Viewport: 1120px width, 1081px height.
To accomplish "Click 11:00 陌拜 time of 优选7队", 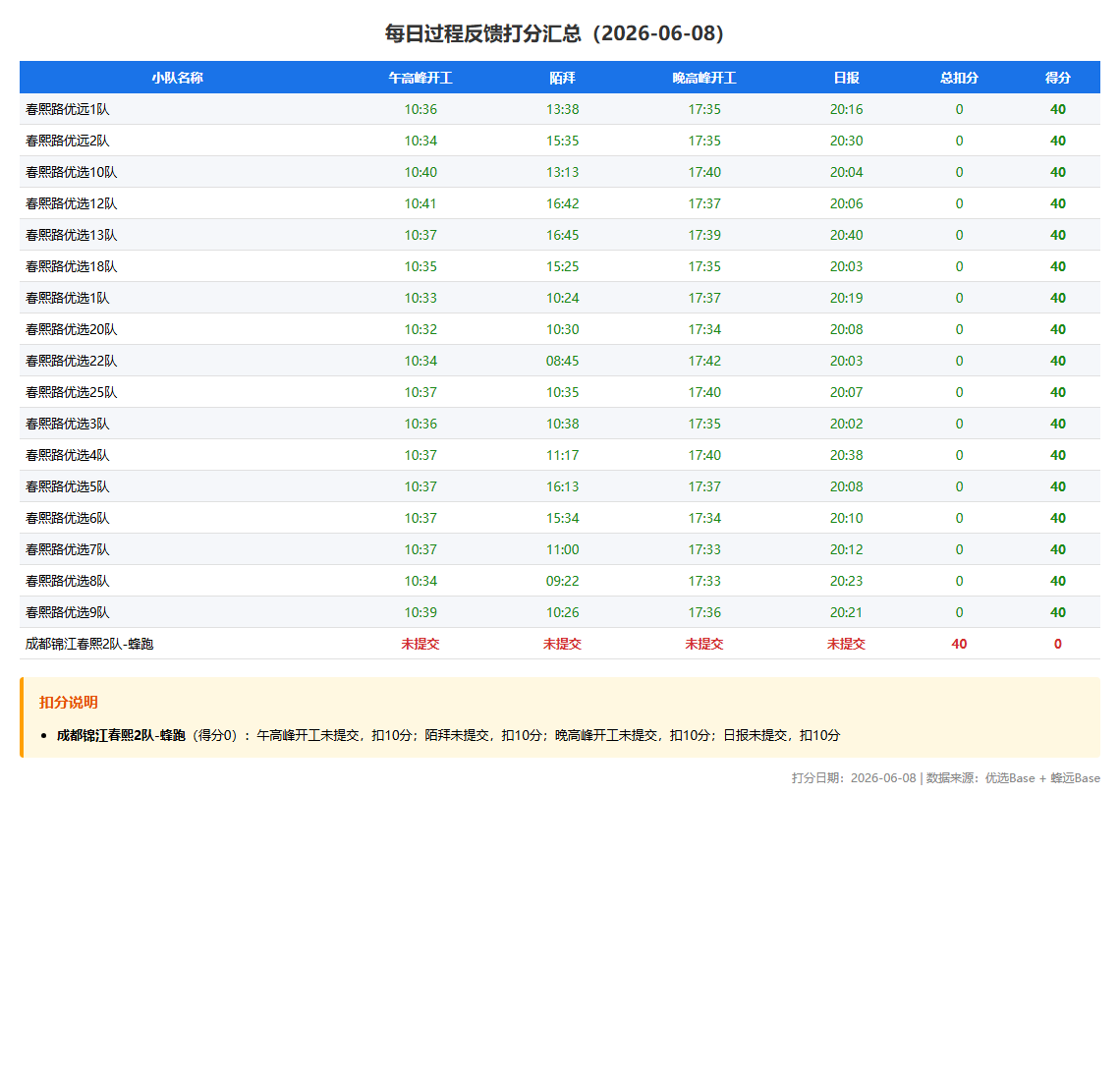I will (562, 549).
